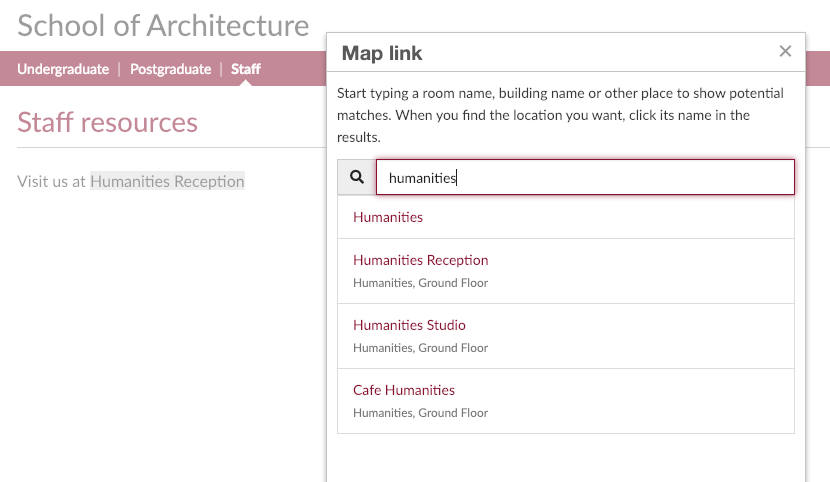Focus the location search input field
The image size is (830, 482).
pyautogui.click(x=585, y=177)
